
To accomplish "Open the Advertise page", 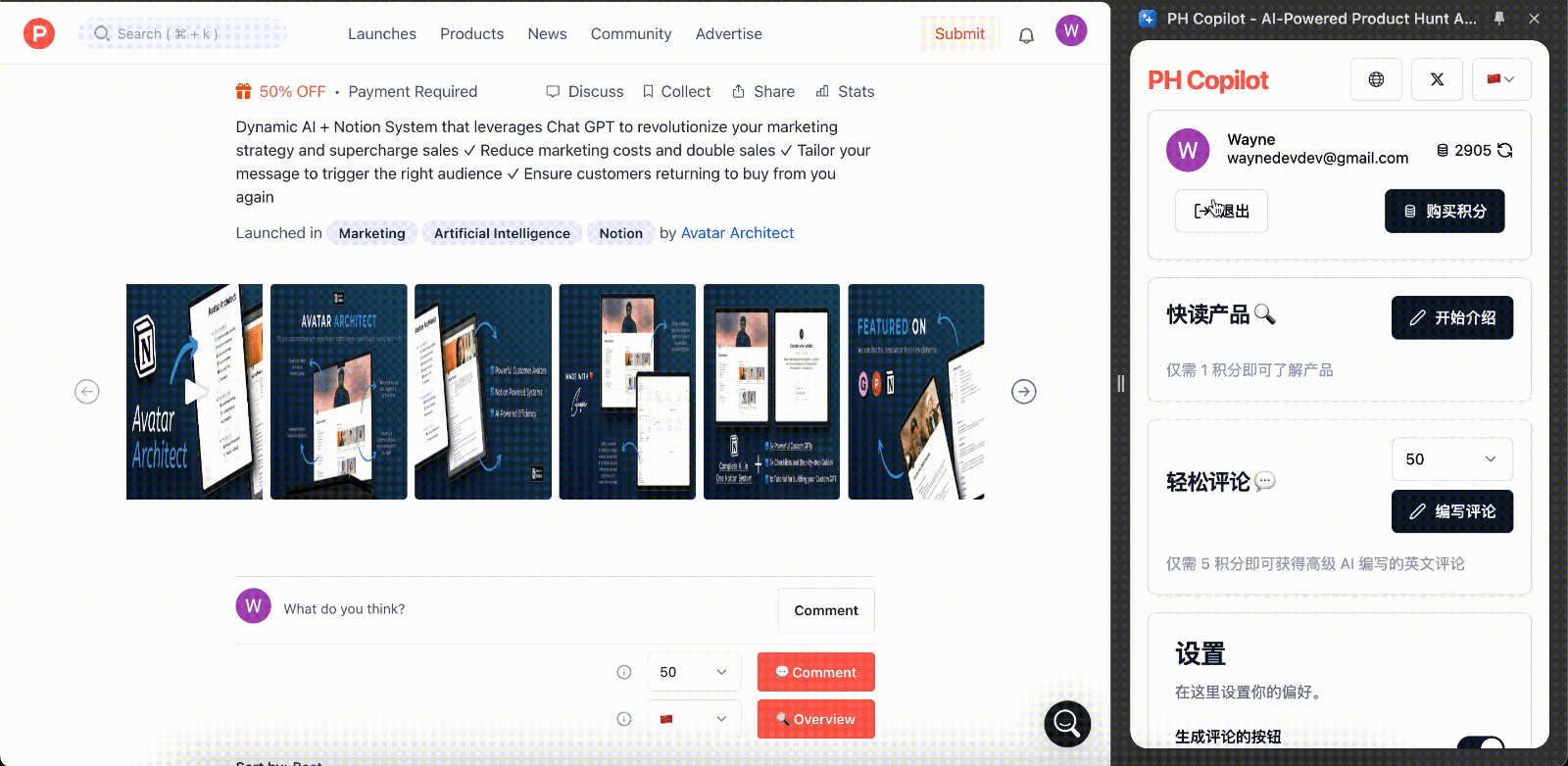I will coord(729,33).
